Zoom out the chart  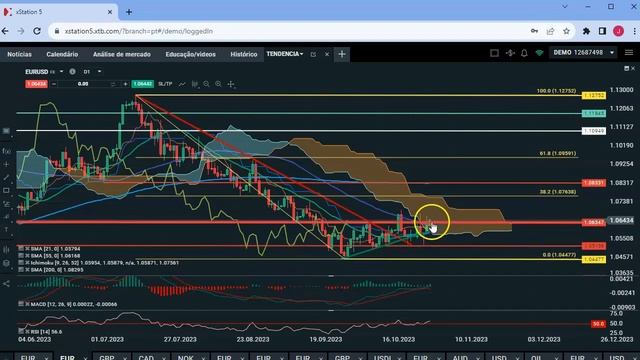207,84
